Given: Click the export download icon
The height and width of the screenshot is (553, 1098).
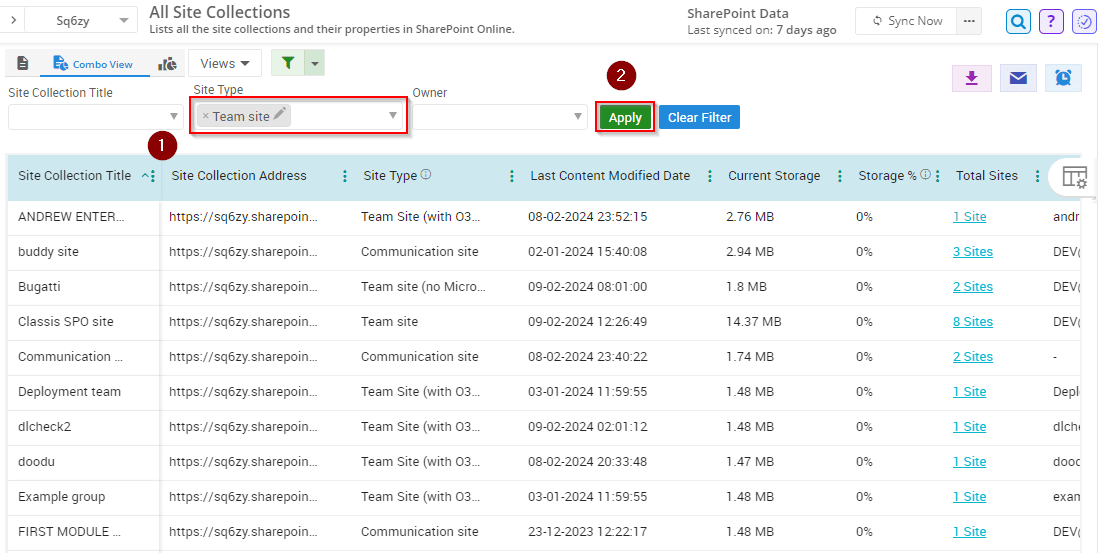Looking at the screenshot, I should [971, 78].
